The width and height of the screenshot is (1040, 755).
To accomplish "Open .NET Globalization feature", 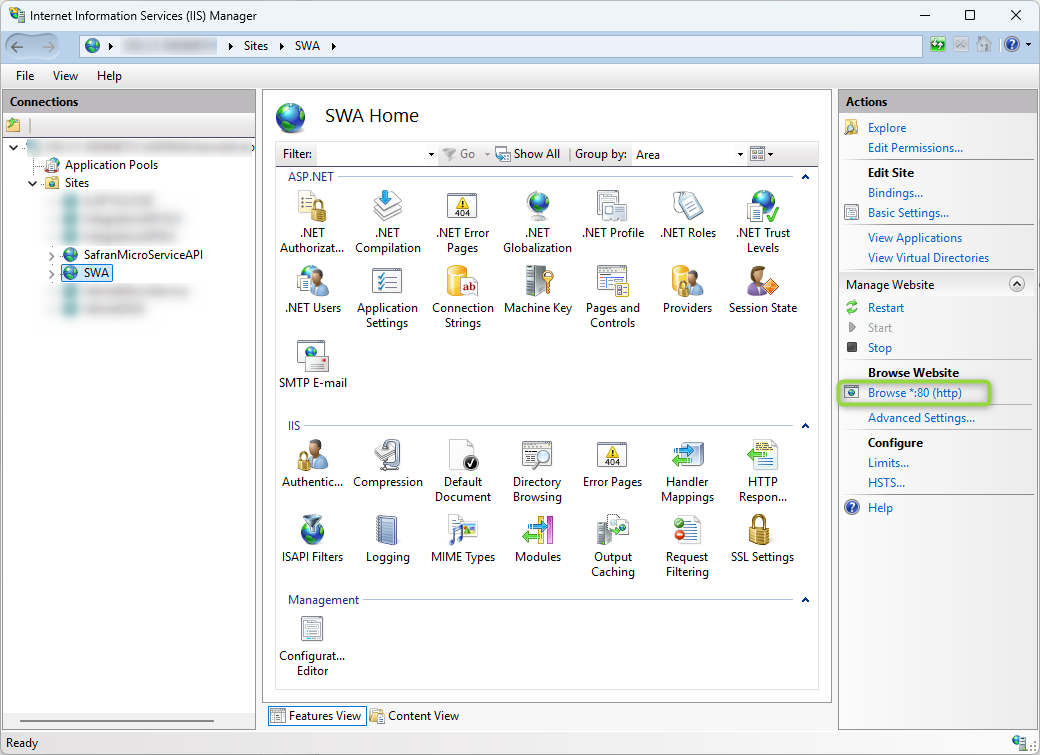I will 537,222.
